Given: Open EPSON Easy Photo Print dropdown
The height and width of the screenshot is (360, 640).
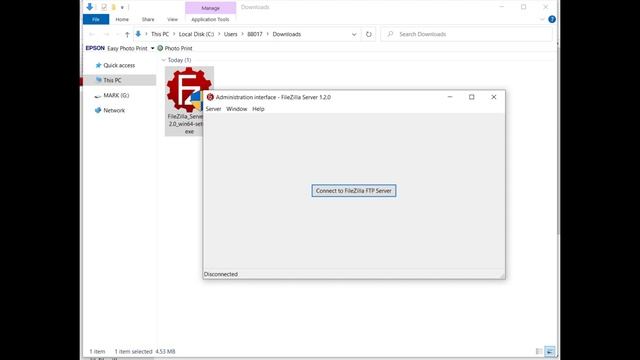Looking at the screenshot, I should [x=152, y=48].
